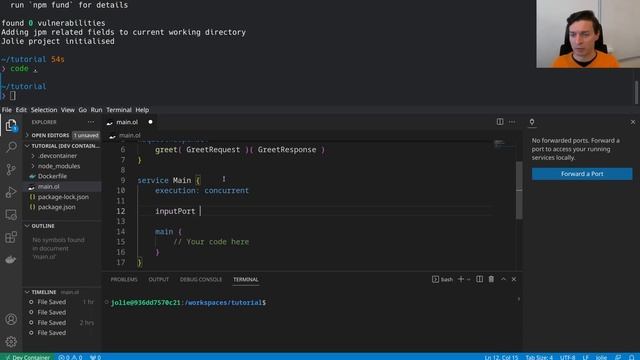
Task: Click the notifications bell in status bar
Action: click(631, 357)
